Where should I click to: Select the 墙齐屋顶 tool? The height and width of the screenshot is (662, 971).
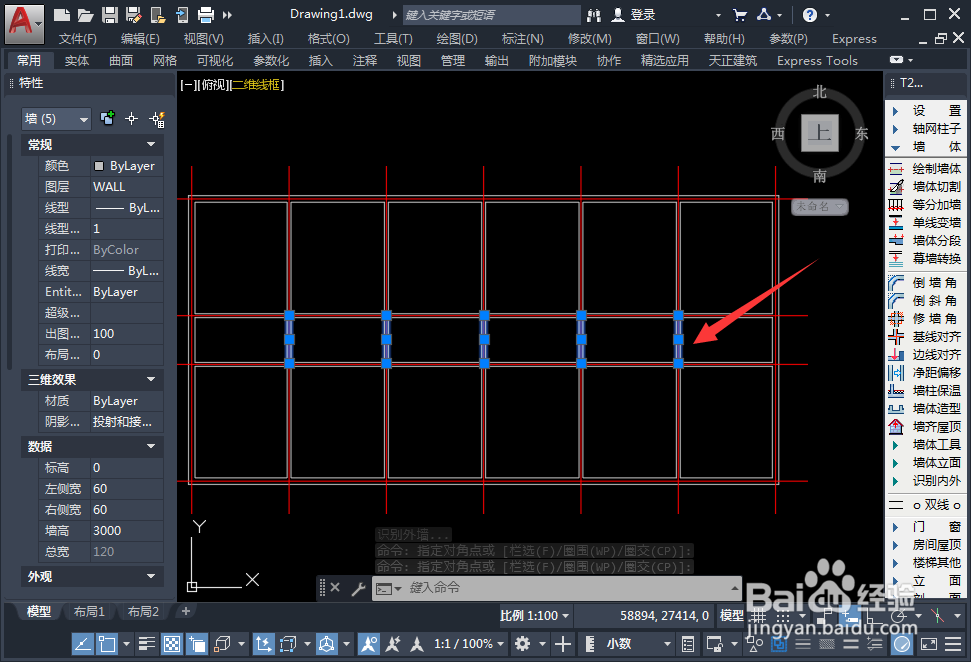tap(926, 426)
